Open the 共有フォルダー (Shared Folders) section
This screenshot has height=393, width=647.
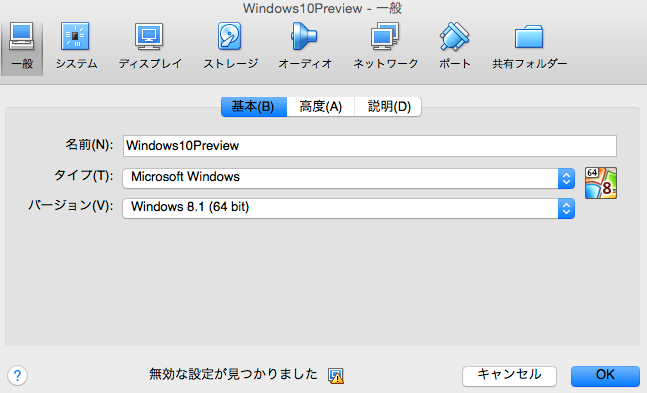click(x=529, y=46)
